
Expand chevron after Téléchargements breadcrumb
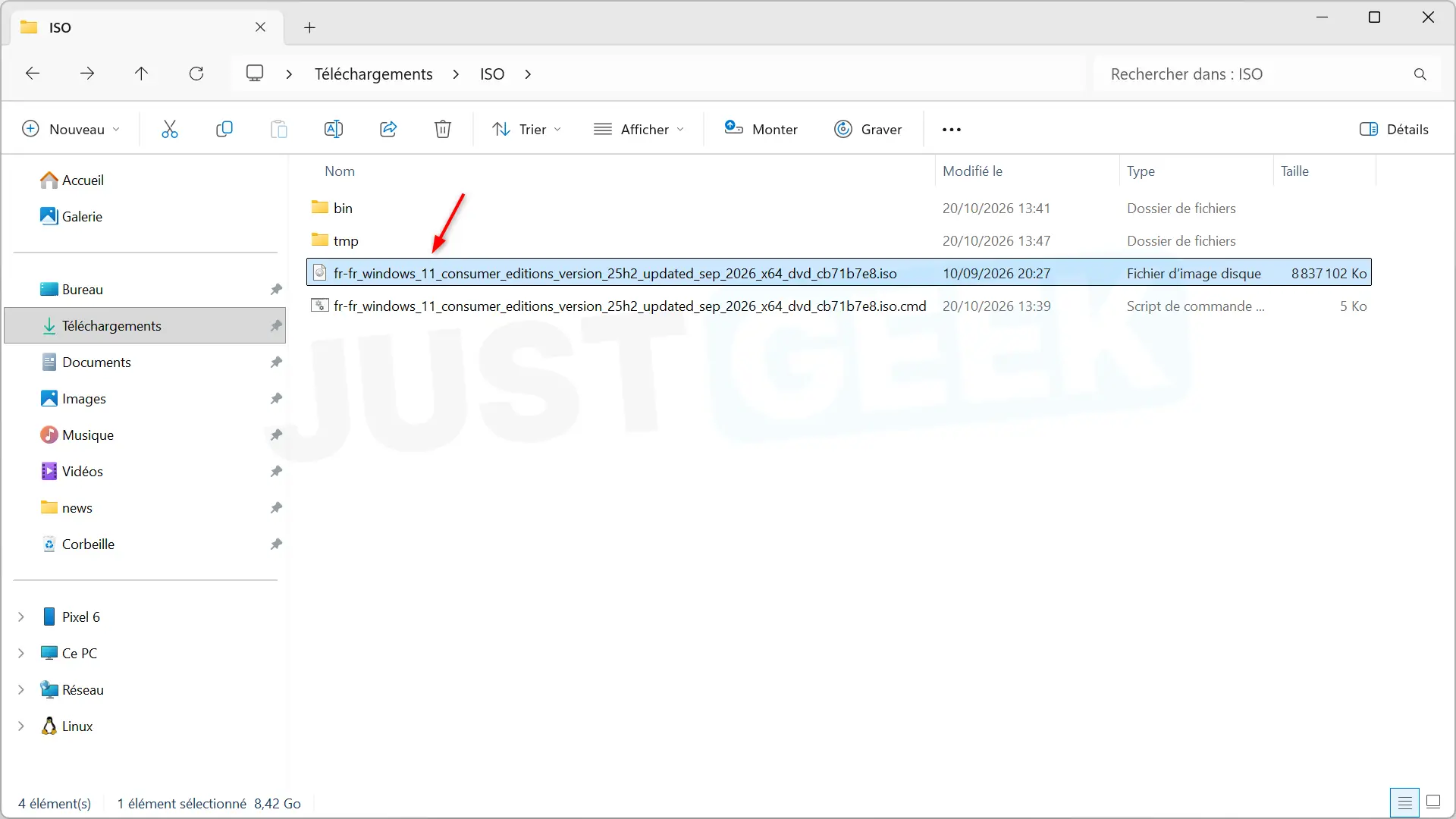[x=456, y=74]
